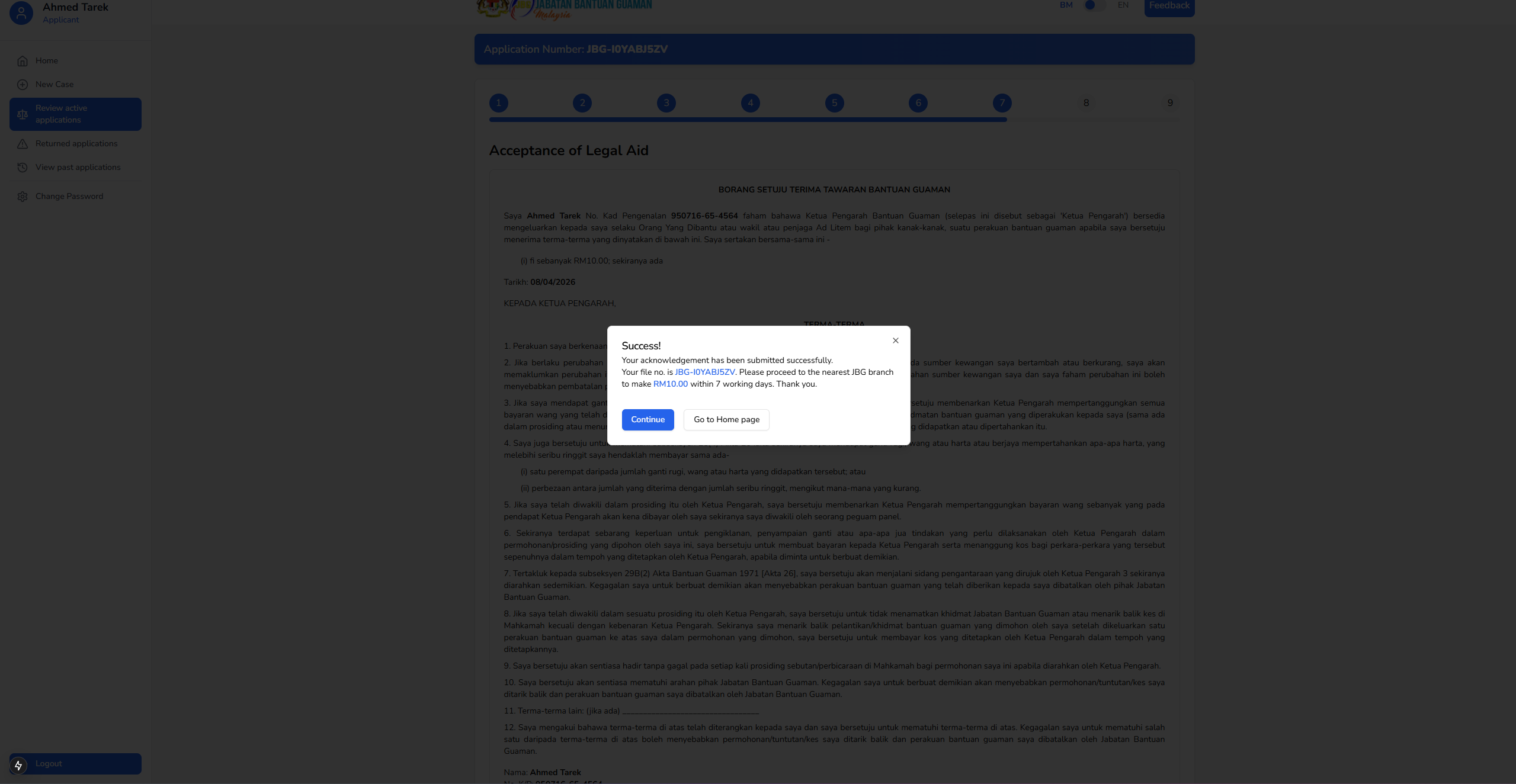Jump to step 8 in stepper
The width and height of the screenshot is (1516, 784).
point(1086,103)
